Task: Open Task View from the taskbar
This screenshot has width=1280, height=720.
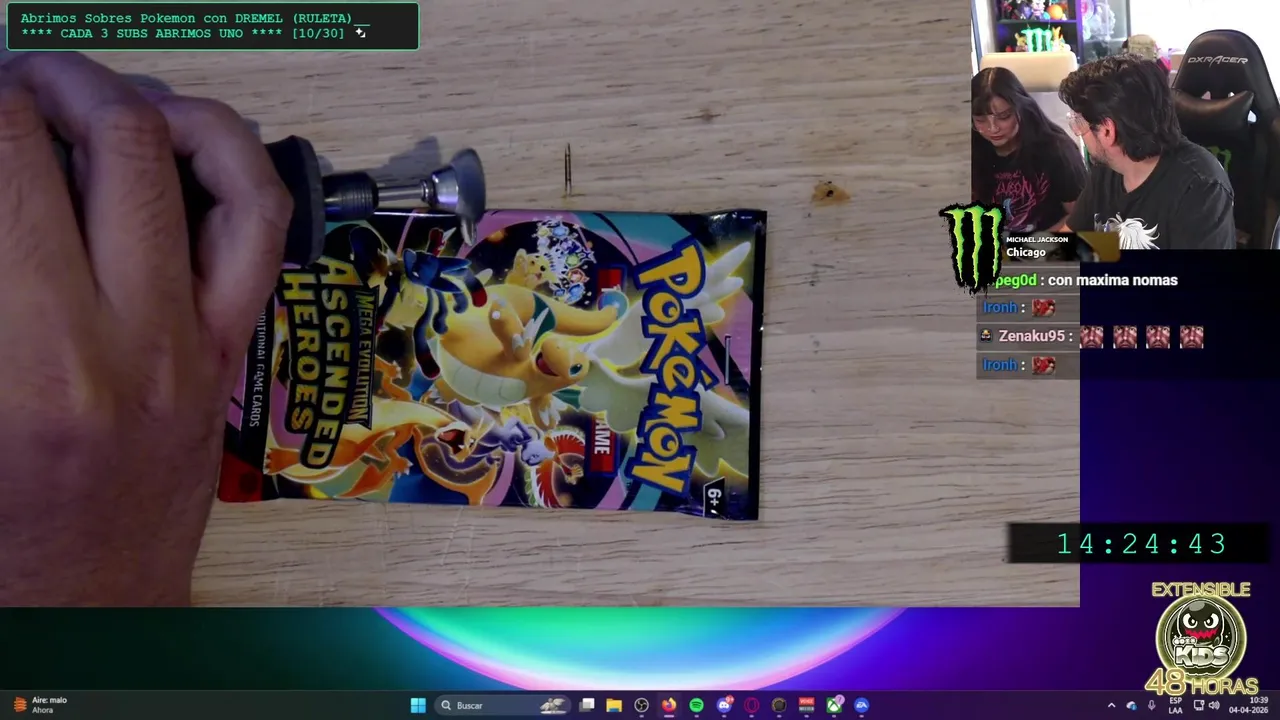Action: [587, 705]
